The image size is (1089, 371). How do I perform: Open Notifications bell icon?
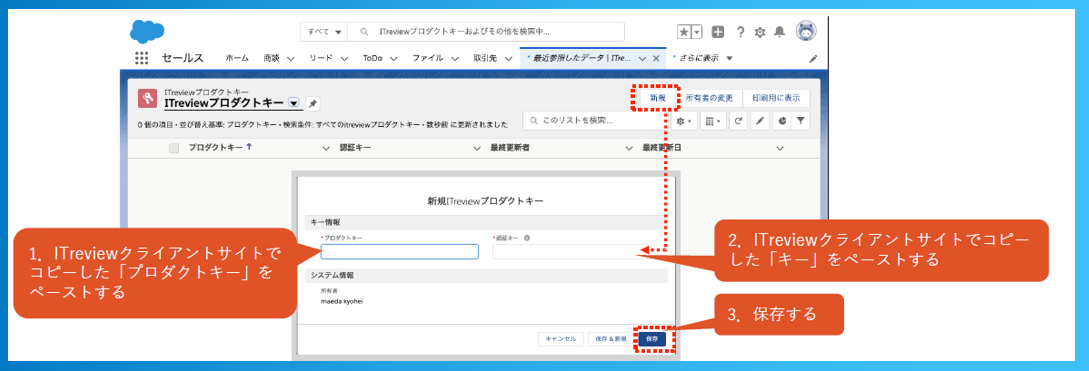point(779,31)
